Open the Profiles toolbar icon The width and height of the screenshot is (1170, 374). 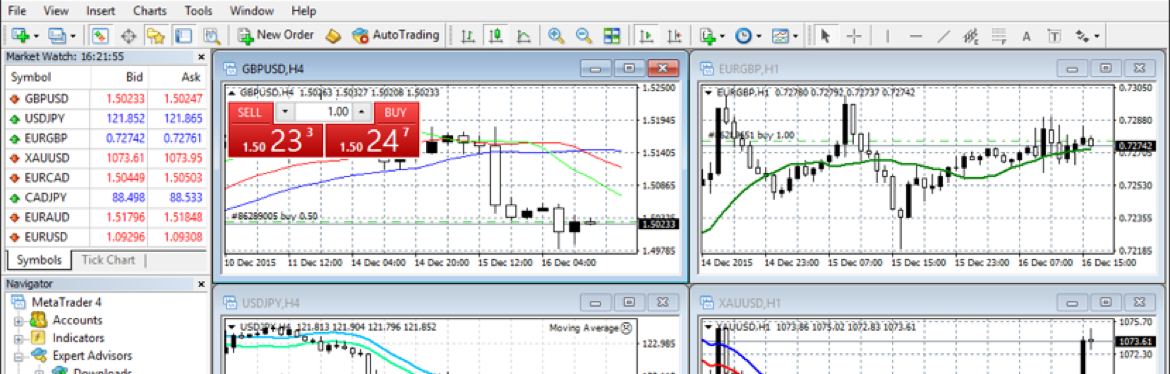(57, 35)
